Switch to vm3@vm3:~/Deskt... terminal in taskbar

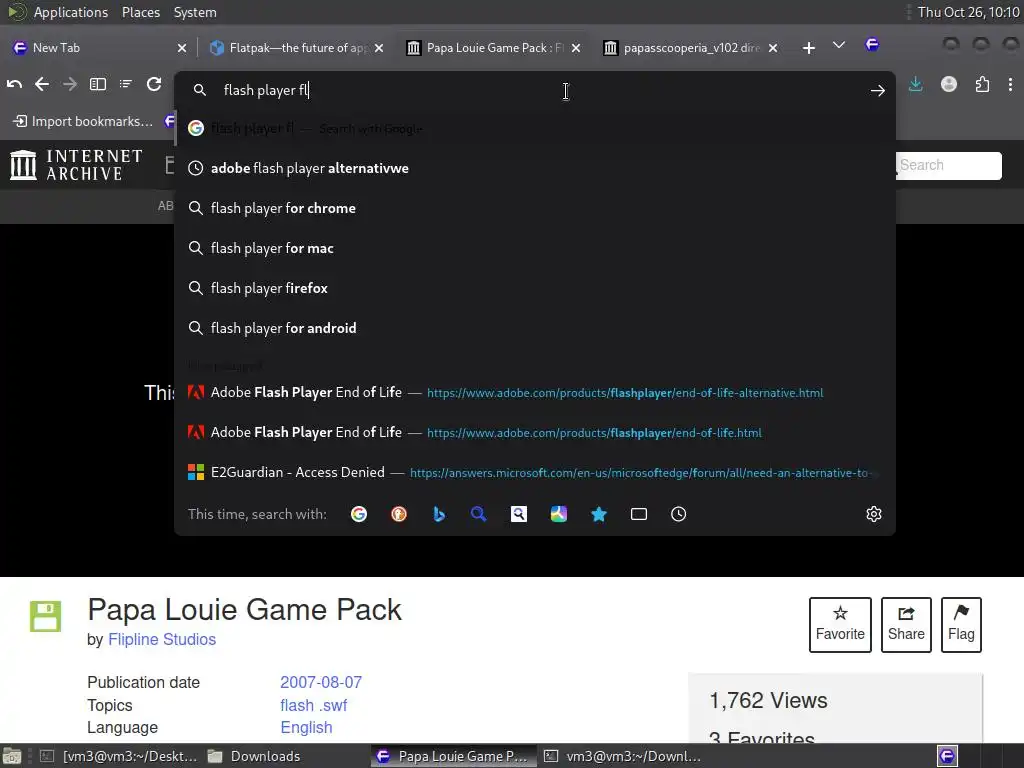tap(118, 756)
